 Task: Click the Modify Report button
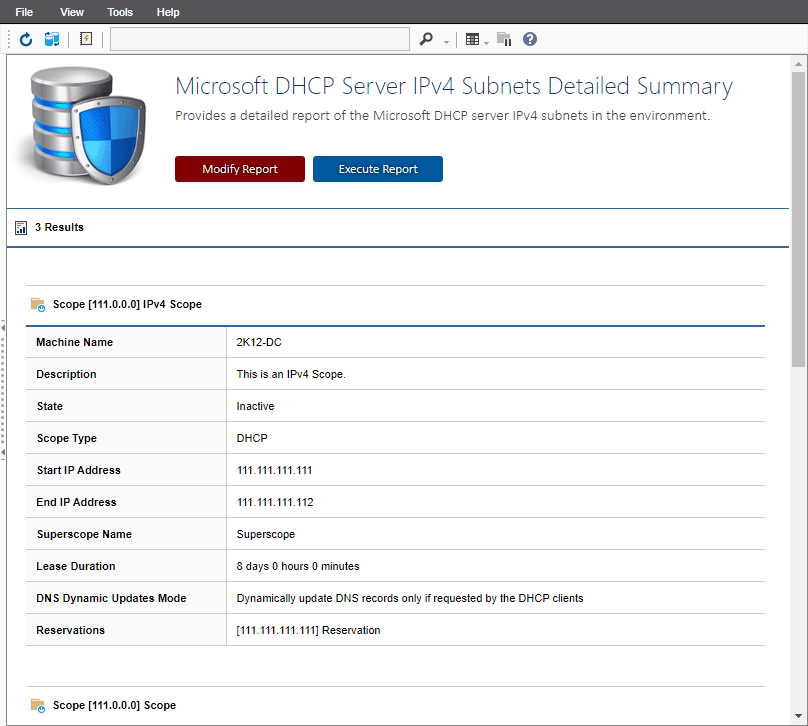(240, 169)
